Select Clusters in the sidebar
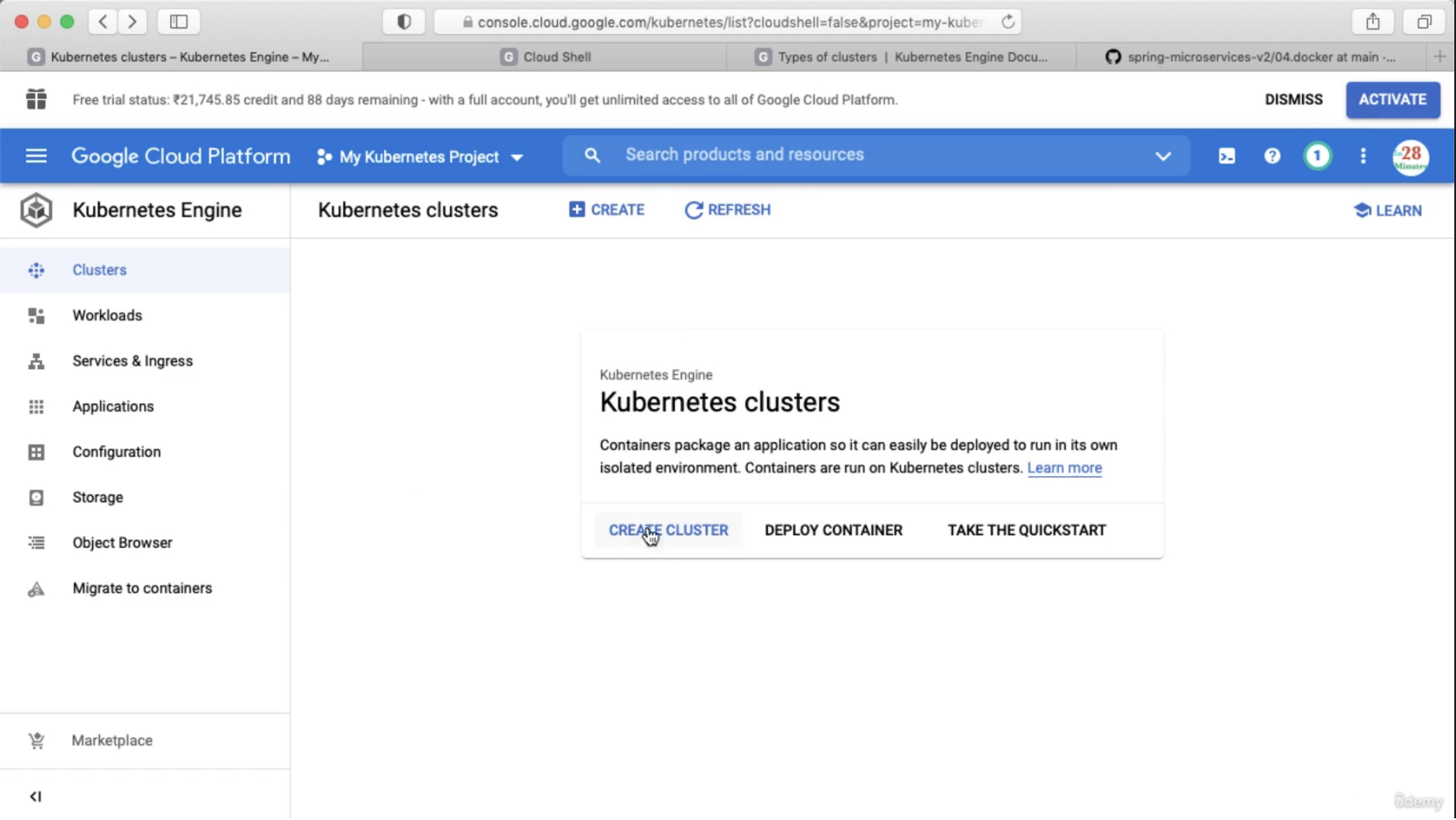Image resolution: width=1456 pixels, height=820 pixels. click(x=145, y=270)
